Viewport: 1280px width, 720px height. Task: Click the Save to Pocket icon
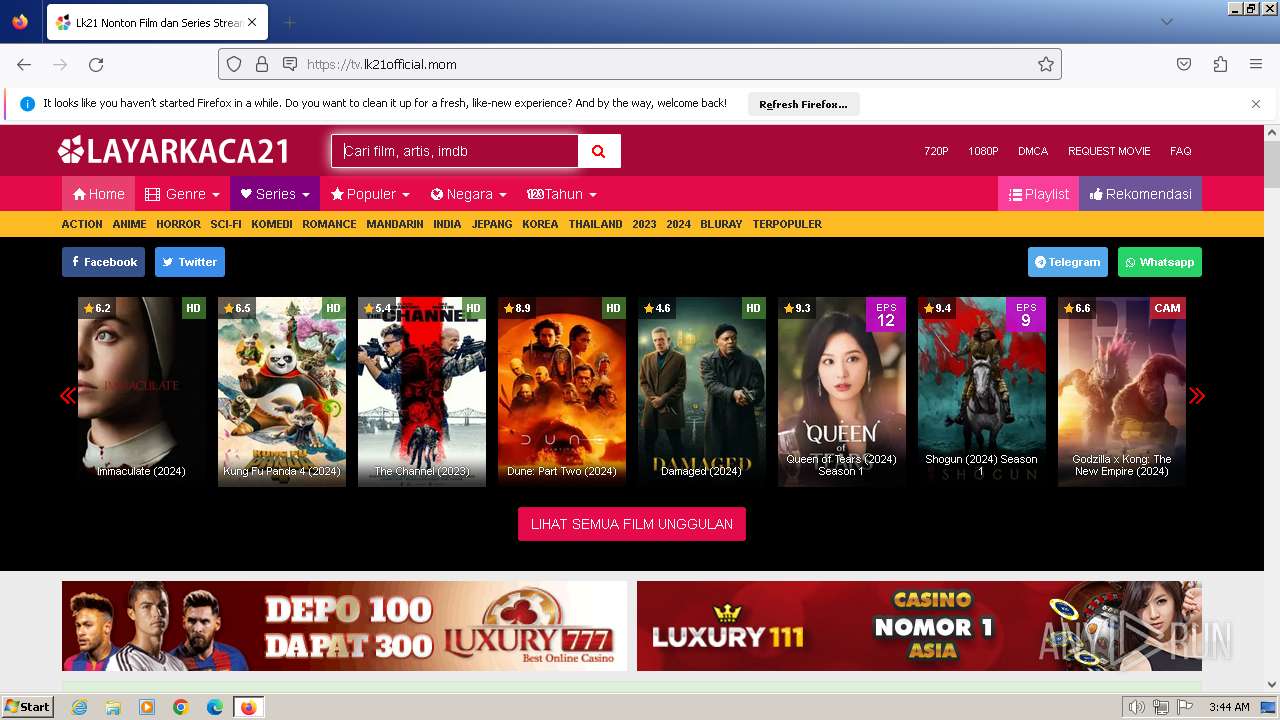pyautogui.click(x=1184, y=64)
